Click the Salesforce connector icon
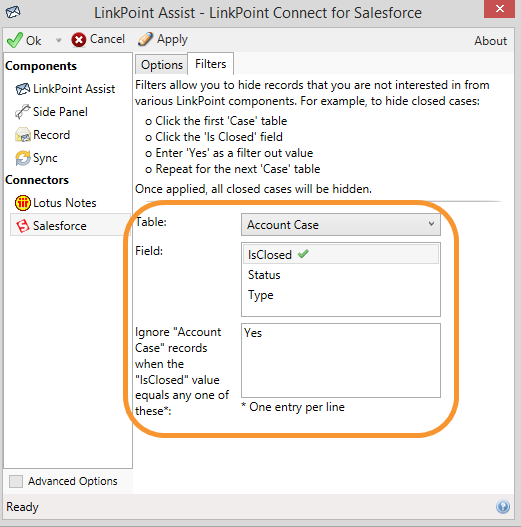This screenshot has height=527, width=521. [x=23, y=226]
